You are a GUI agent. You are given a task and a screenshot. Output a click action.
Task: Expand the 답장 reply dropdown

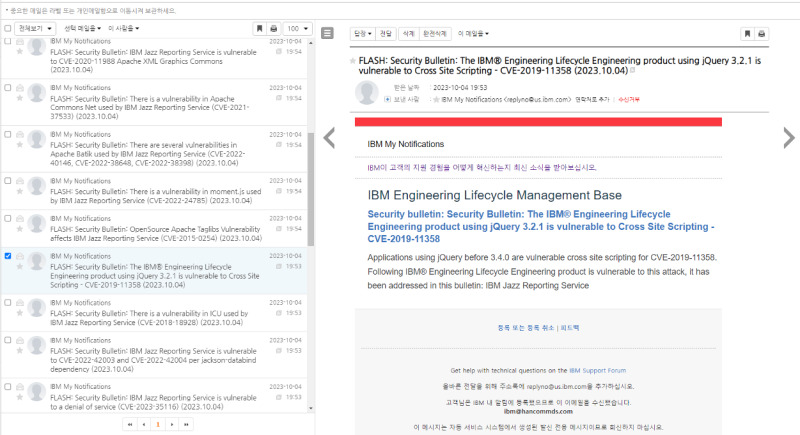[361, 34]
